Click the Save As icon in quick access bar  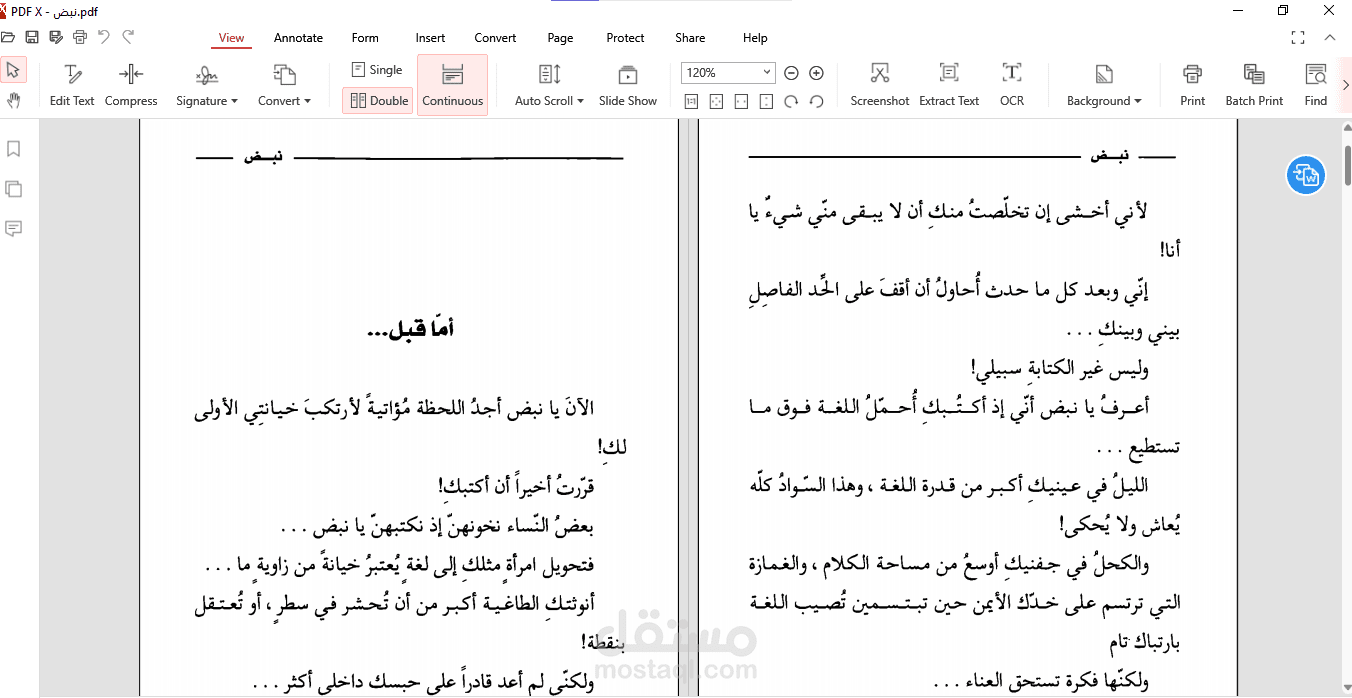click(56, 38)
